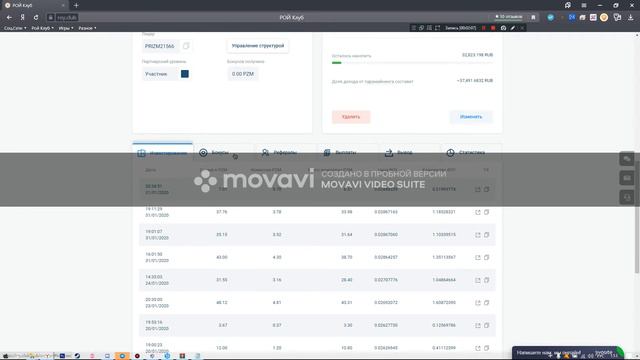Screen dimensions: 640x360
Task: Open Yandex home button in toolbar
Action: click(x=22, y=18)
